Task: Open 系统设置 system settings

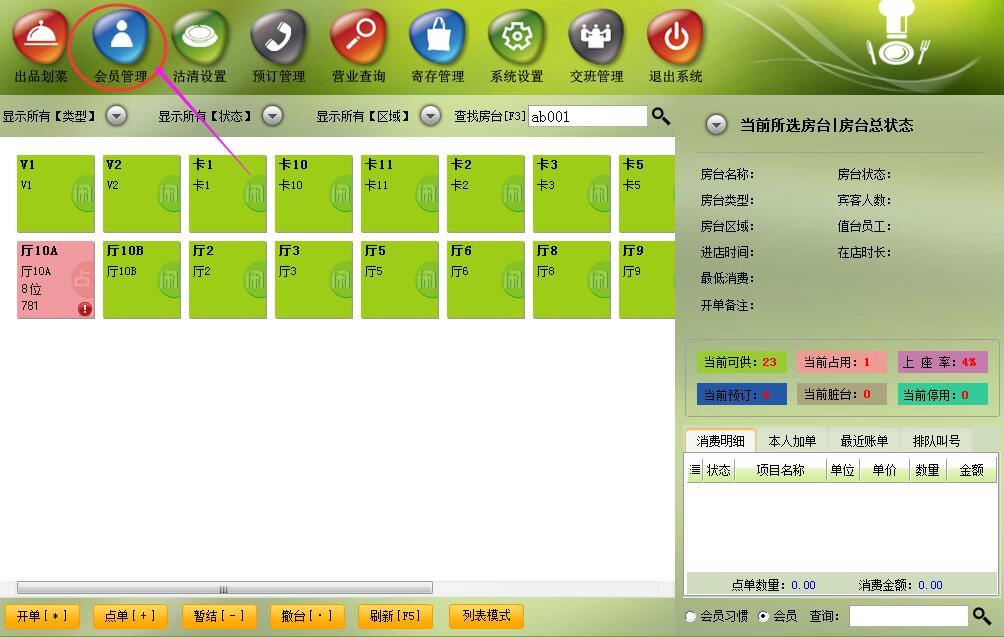Action: coord(517,38)
